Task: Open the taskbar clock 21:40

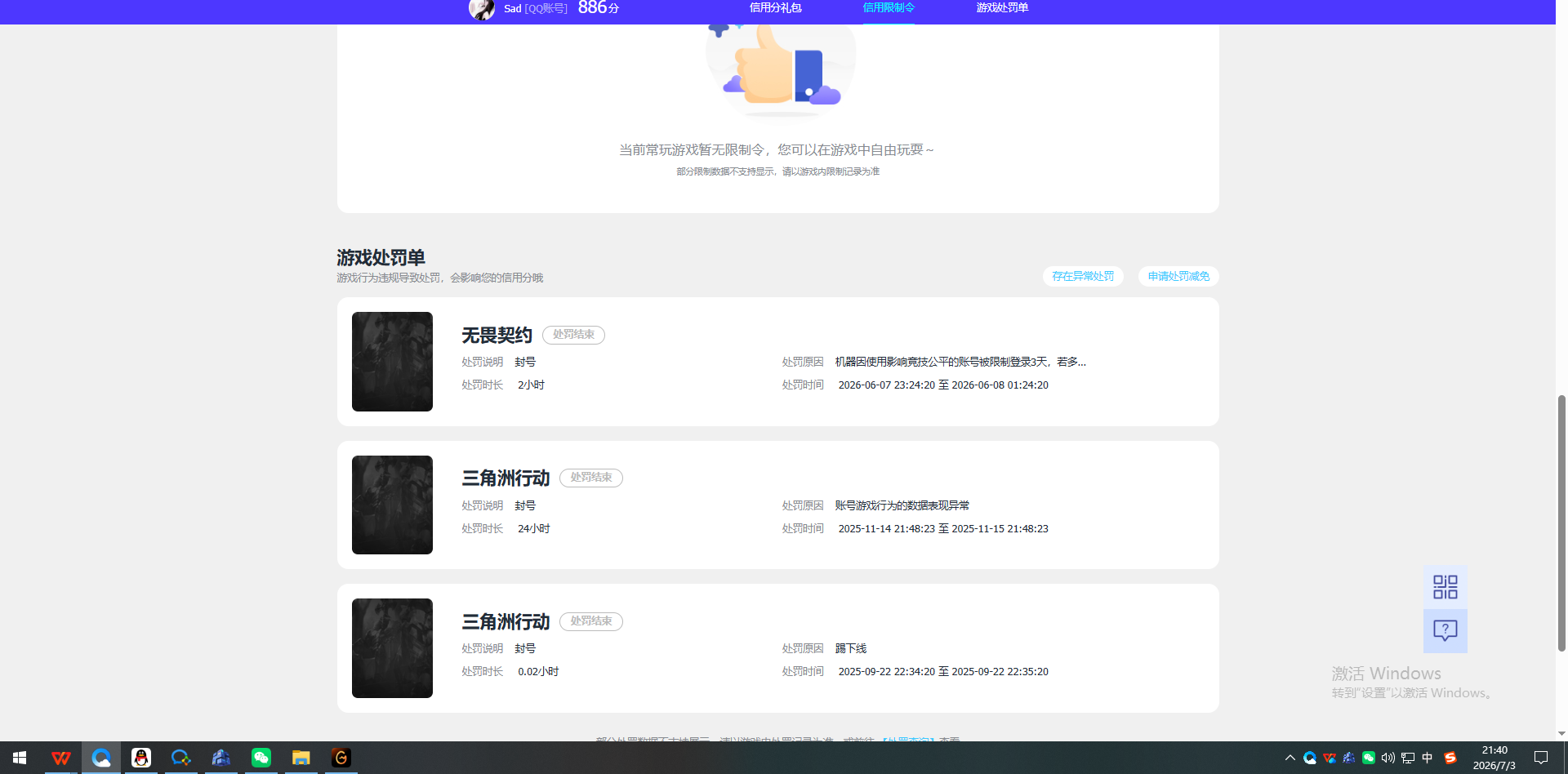Action: tap(1494, 758)
